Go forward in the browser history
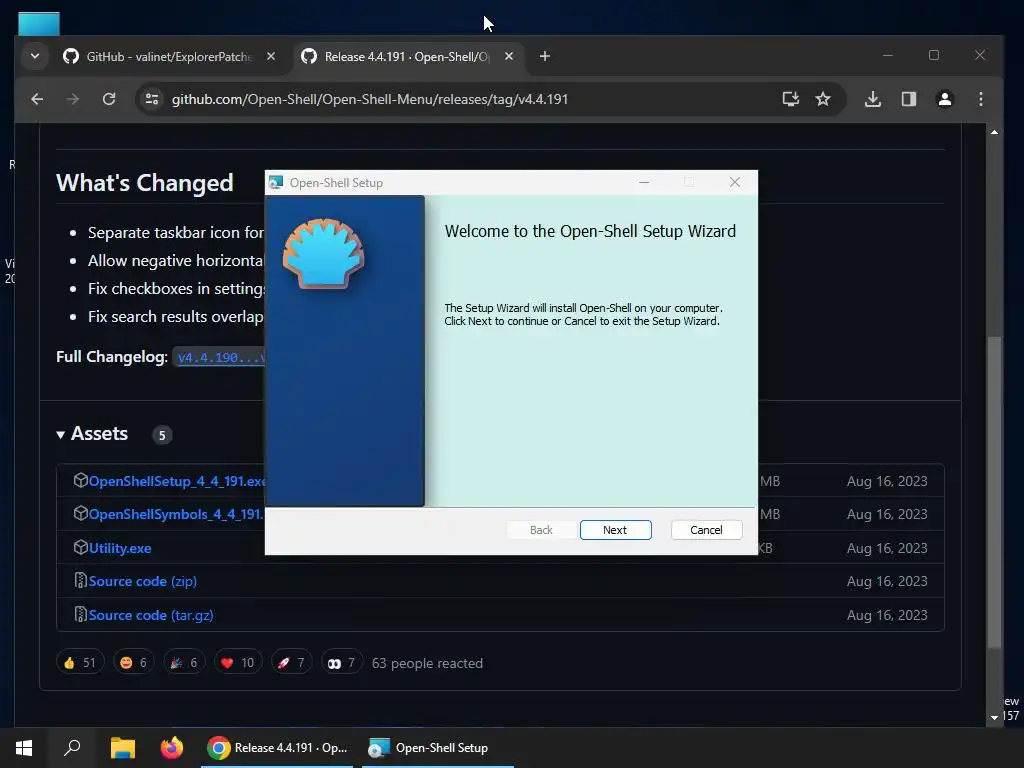Image resolution: width=1024 pixels, height=768 pixels. tap(73, 99)
